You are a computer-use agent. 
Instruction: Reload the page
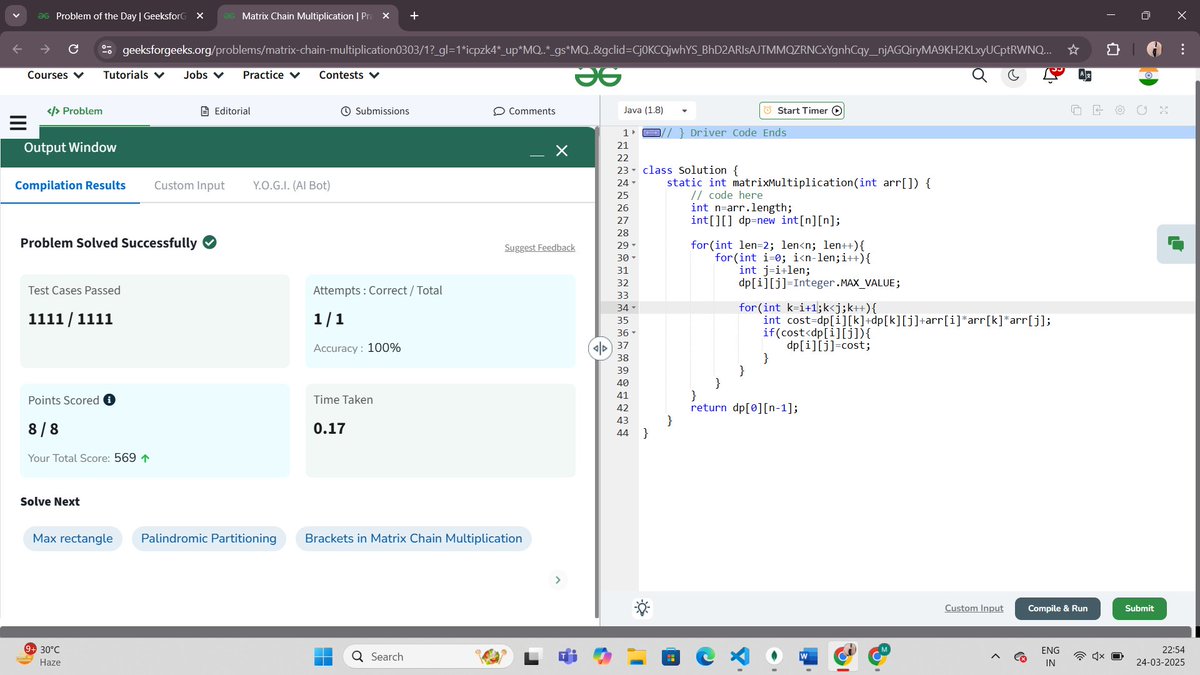(73, 49)
